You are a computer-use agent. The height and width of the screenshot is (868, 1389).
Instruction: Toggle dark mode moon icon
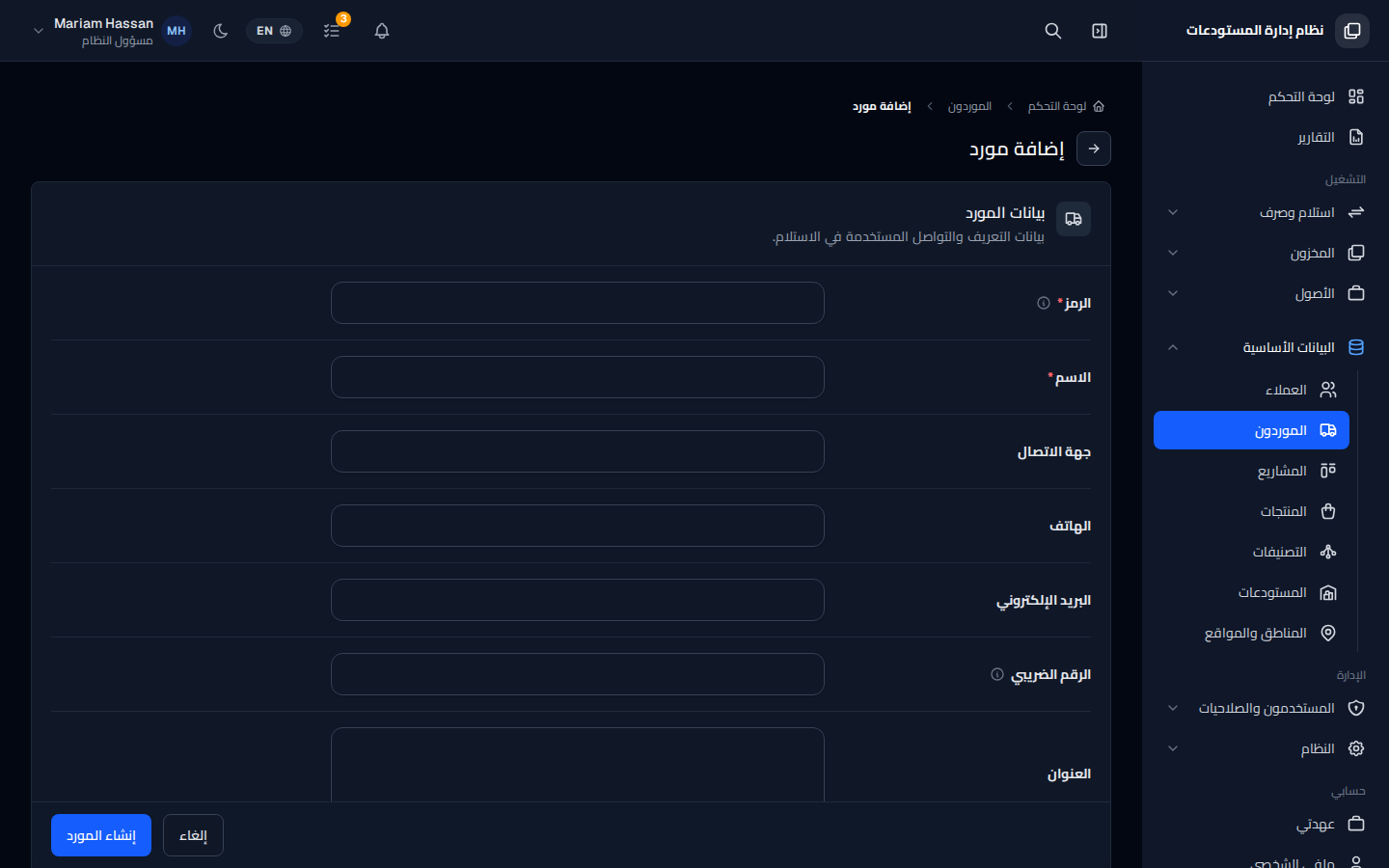tap(221, 31)
